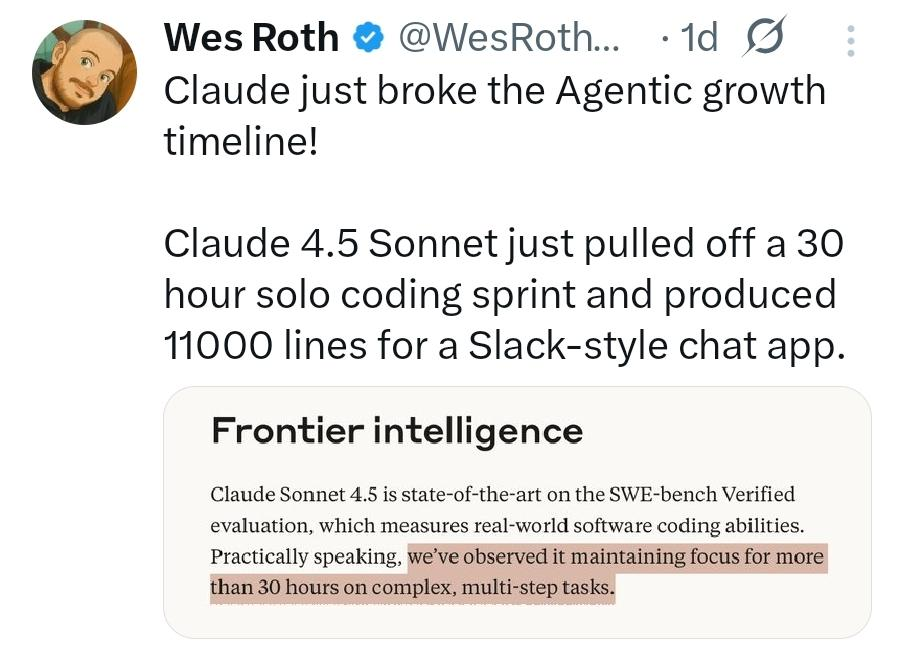The image size is (904, 652).
Task: Click the word "timeline!" in the tweet
Action: coord(240,143)
